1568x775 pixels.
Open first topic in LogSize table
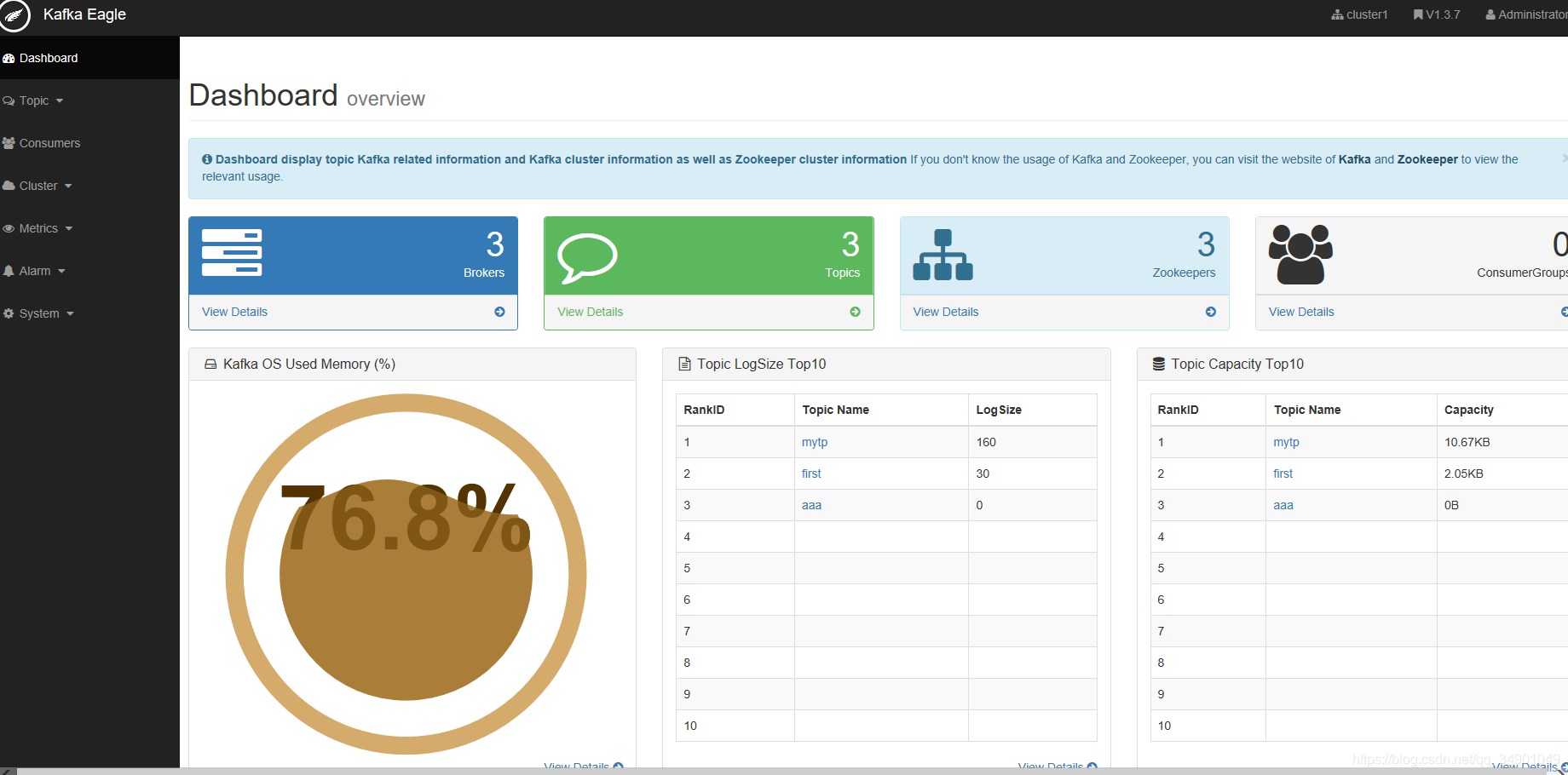pos(811,474)
